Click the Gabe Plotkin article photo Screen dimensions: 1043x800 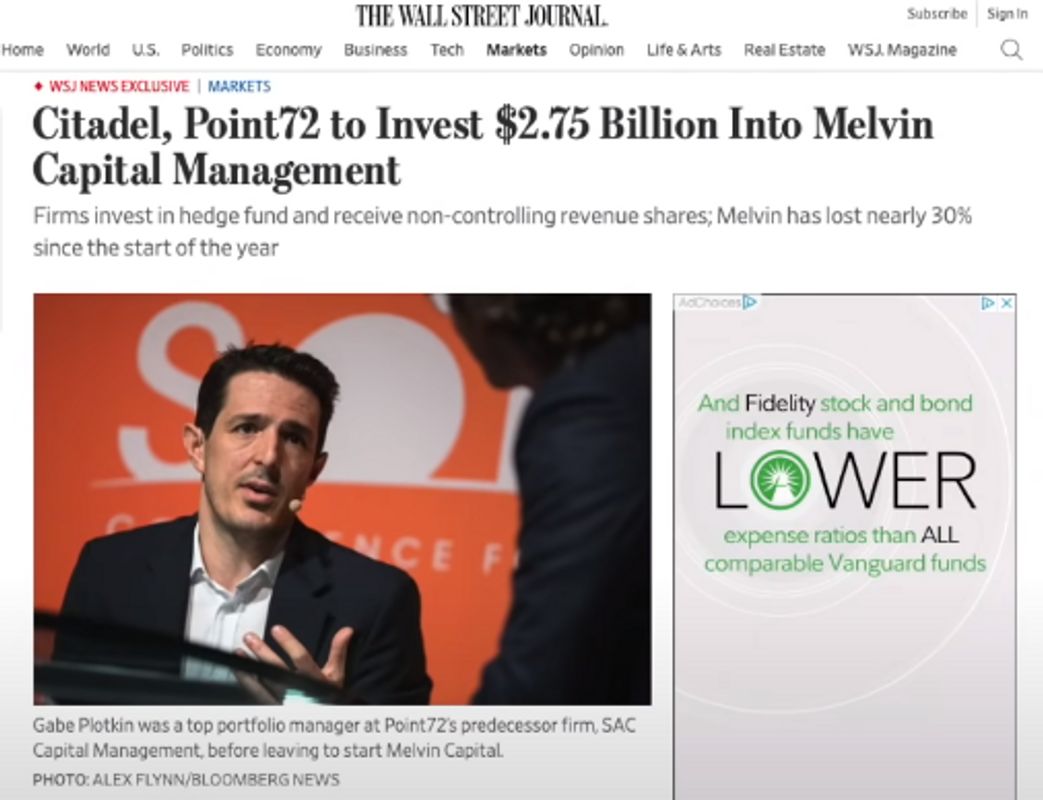point(343,499)
